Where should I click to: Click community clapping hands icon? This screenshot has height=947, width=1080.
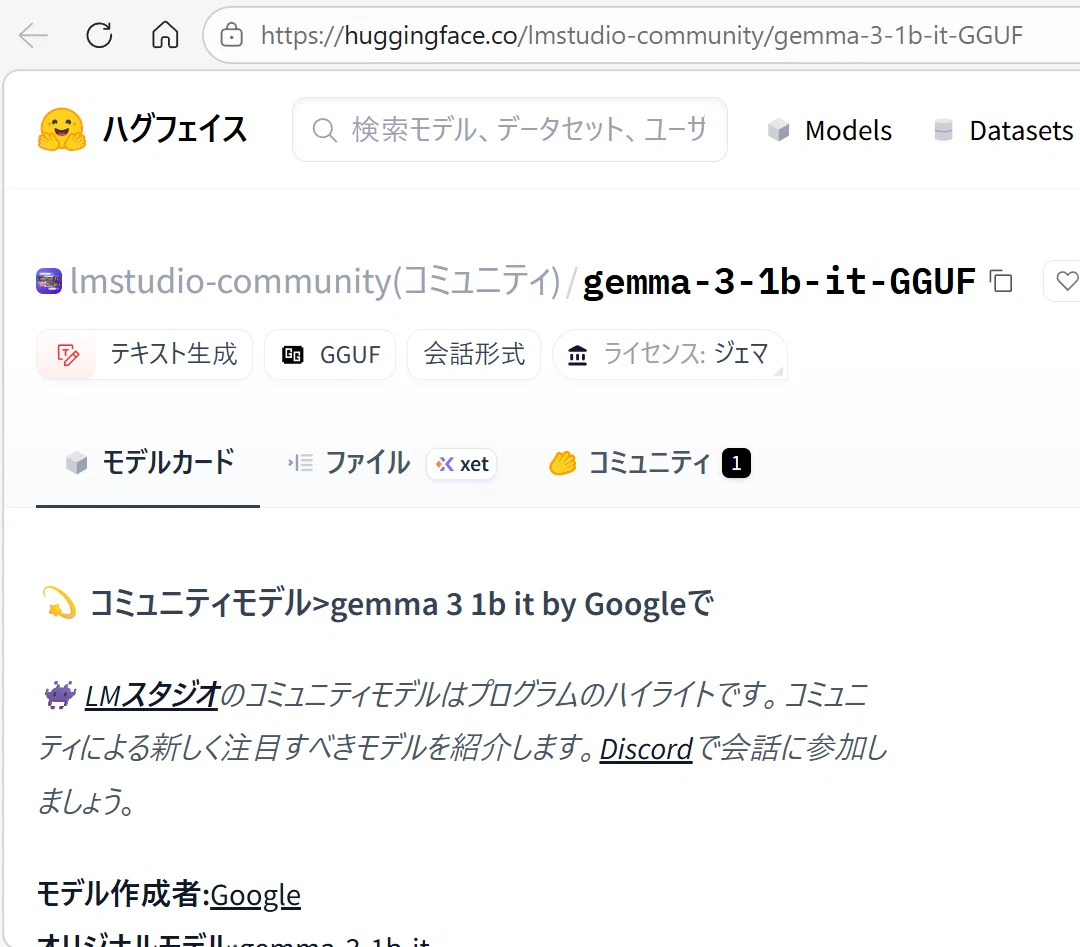[x=562, y=463]
